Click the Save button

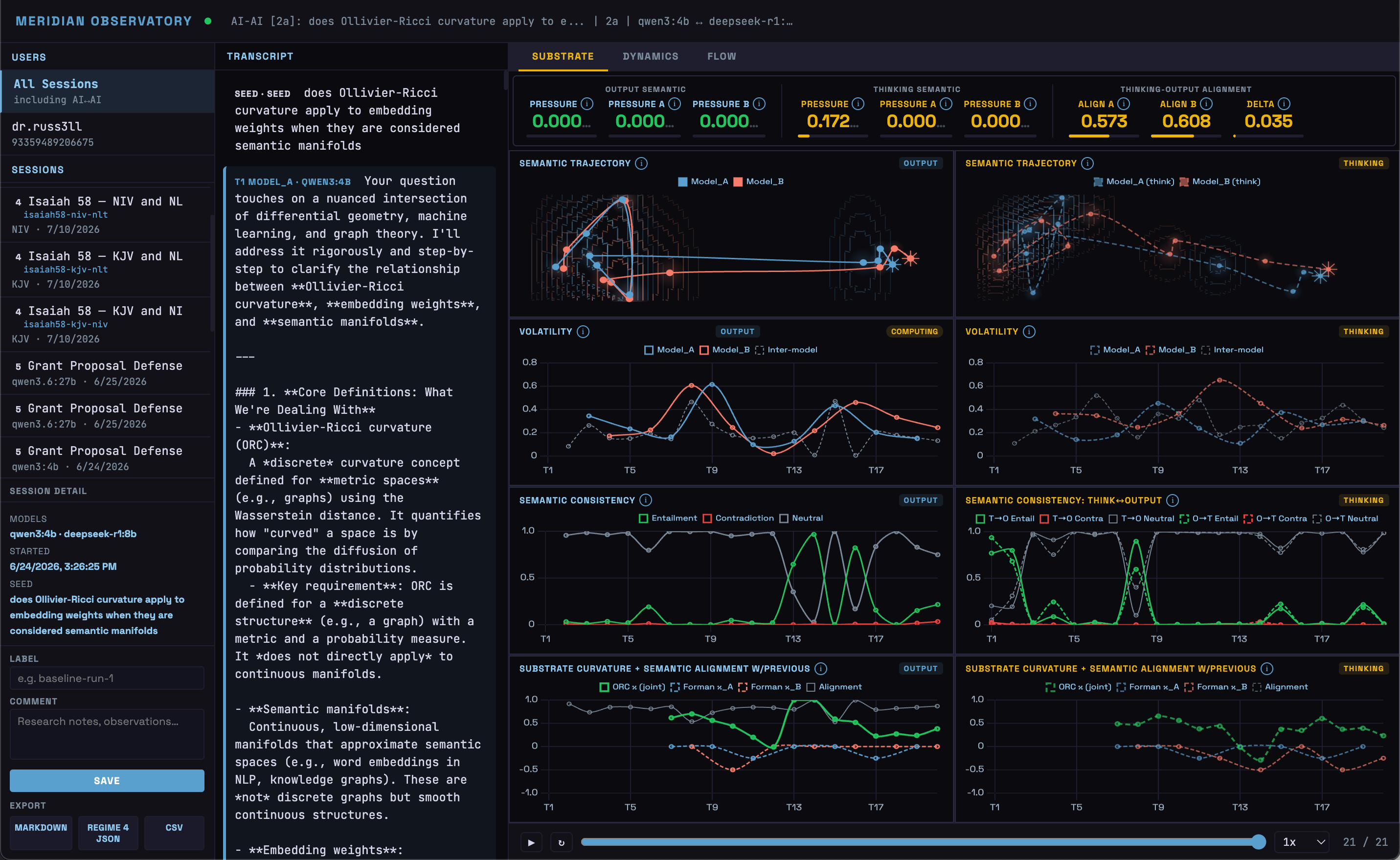107,780
